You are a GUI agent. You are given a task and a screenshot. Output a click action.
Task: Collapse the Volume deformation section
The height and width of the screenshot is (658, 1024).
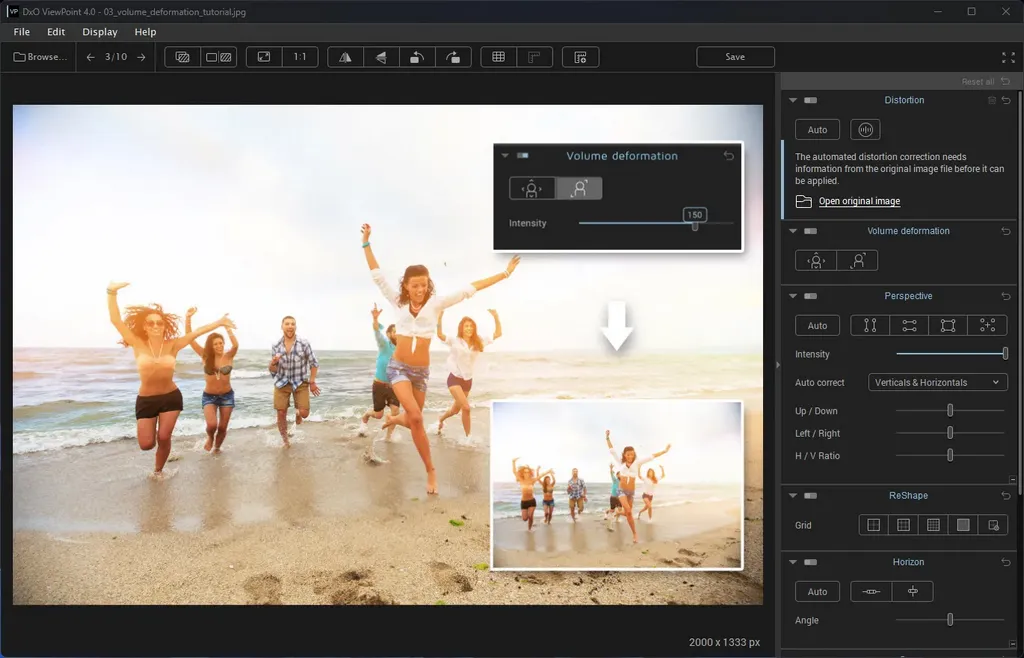point(793,231)
